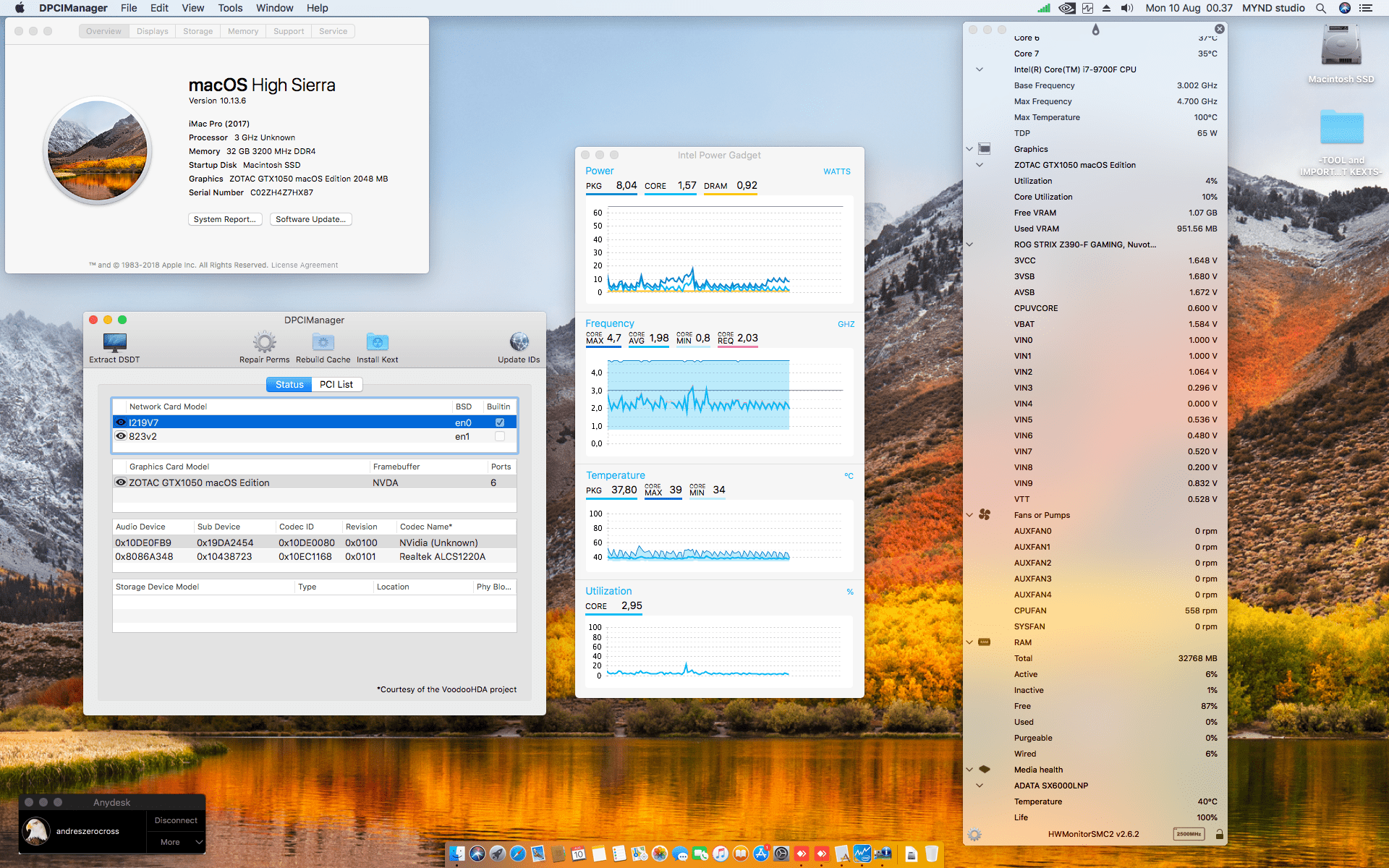The width and height of the screenshot is (1389, 868).
Task: Collapse the RAM section
Action: pos(969,642)
